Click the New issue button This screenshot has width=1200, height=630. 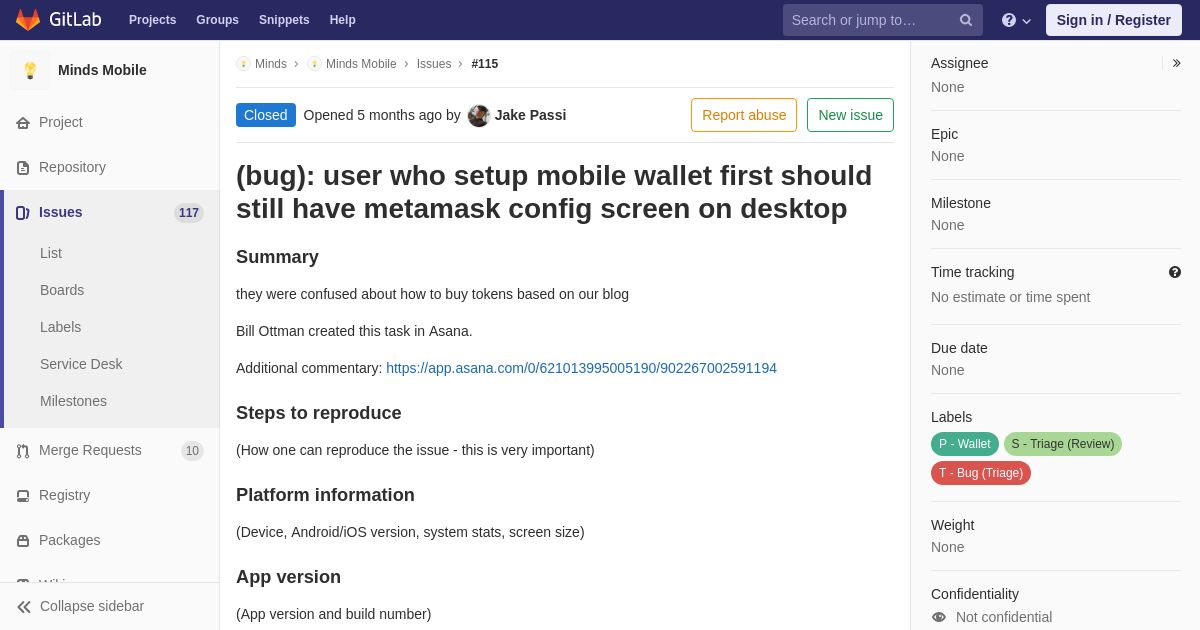pos(850,115)
